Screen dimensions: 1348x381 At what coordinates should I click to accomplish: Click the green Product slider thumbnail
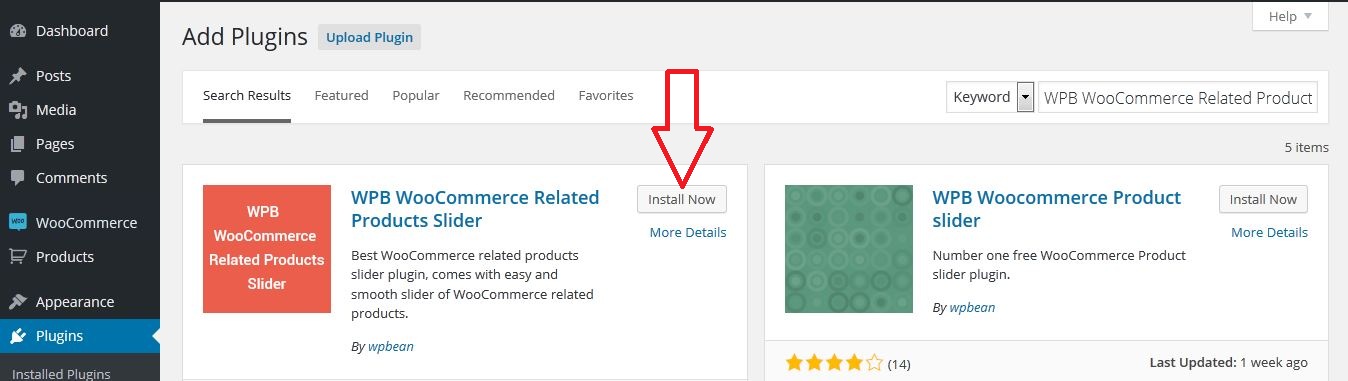(x=849, y=249)
